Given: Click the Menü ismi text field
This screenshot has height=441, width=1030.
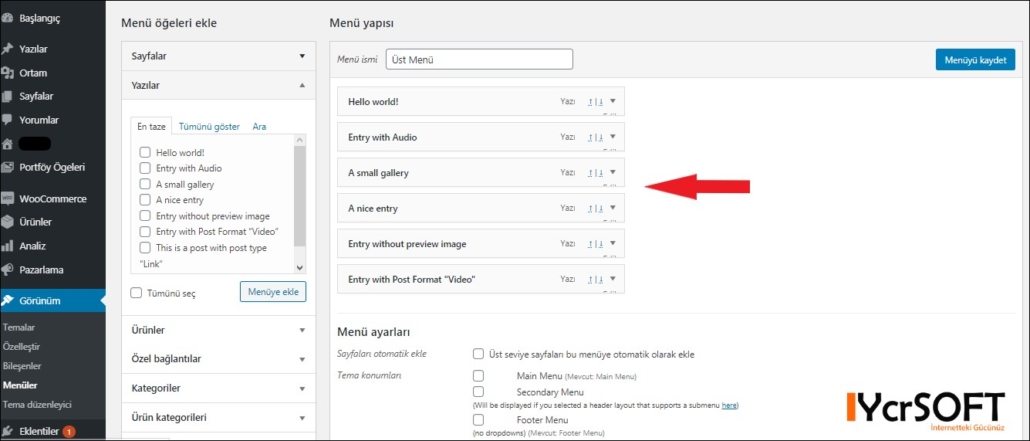Looking at the screenshot, I should 480,59.
